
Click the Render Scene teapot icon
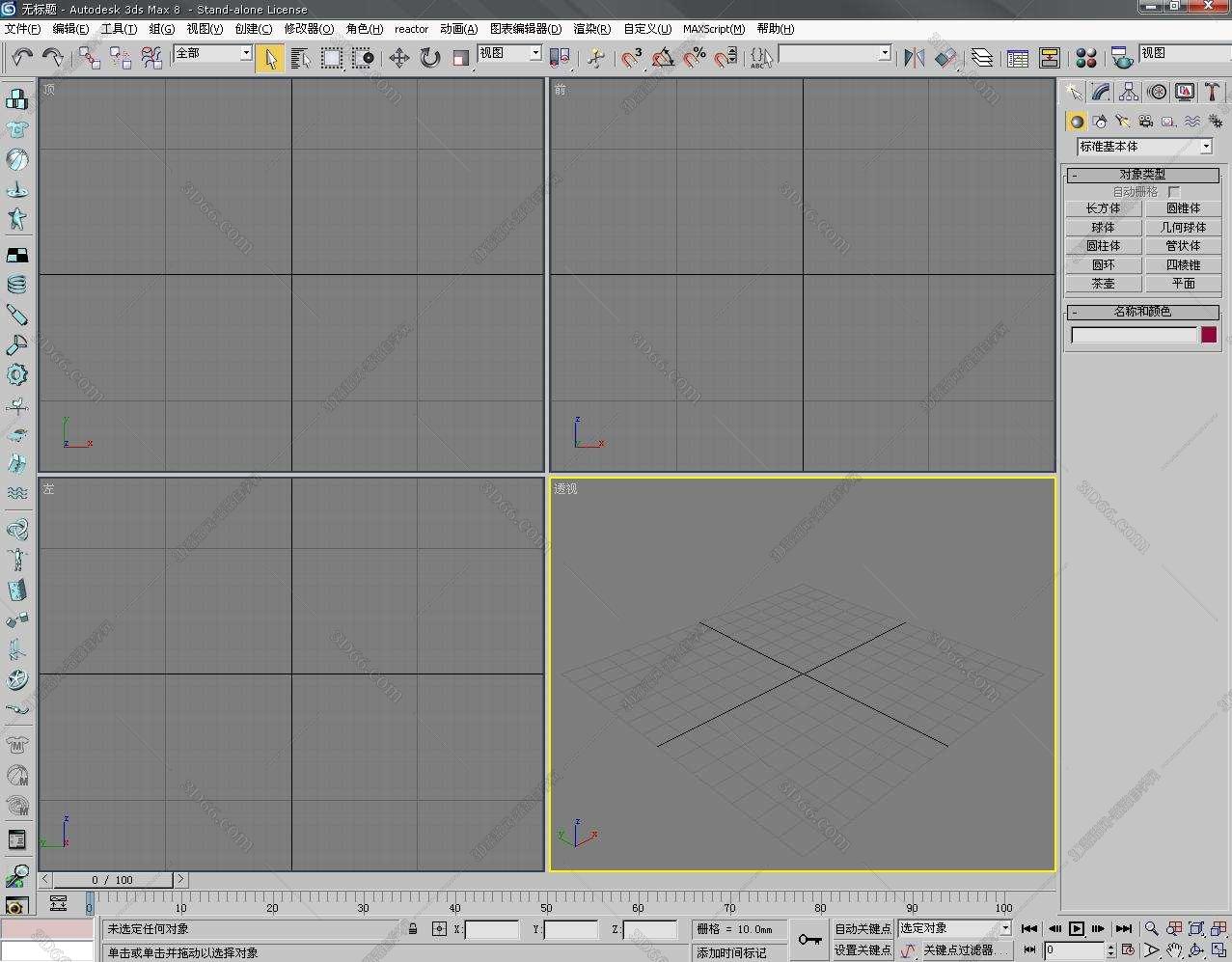(x=1121, y=58)
